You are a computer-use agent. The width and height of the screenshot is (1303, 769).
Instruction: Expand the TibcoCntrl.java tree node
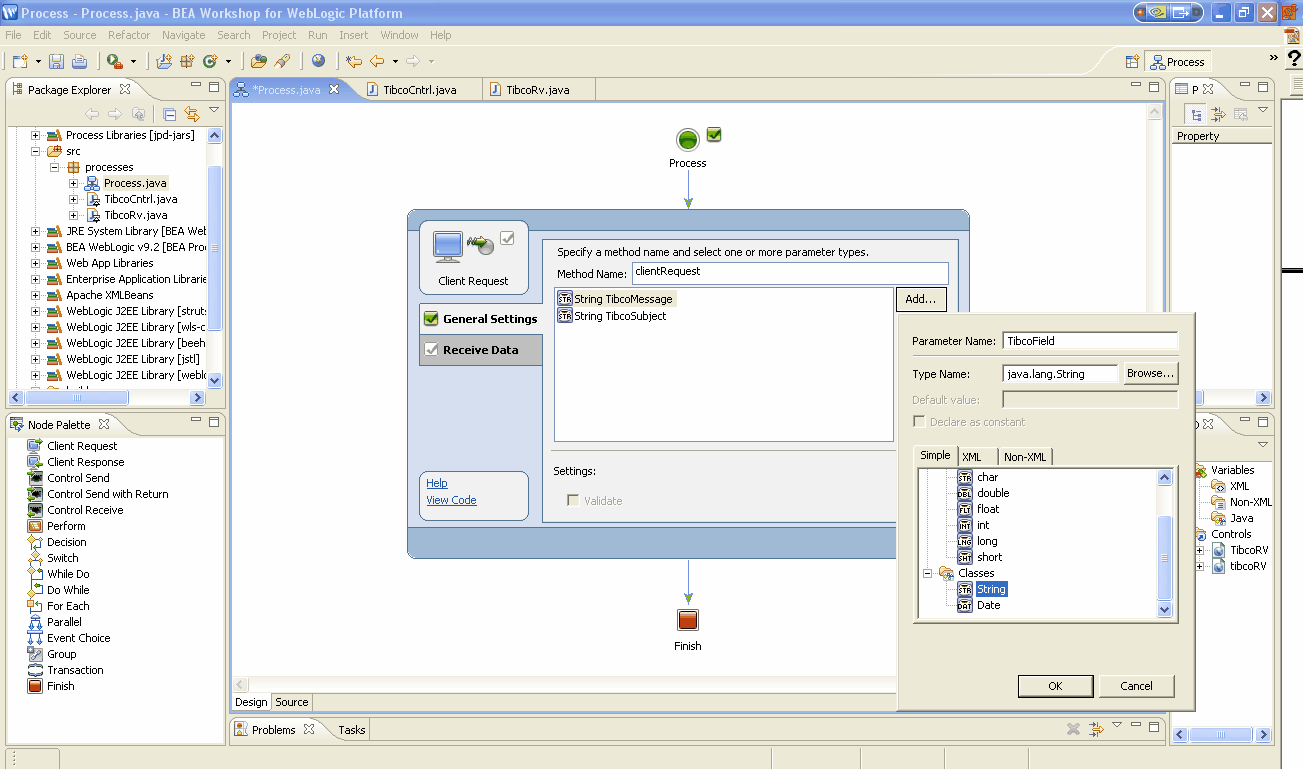73,199
